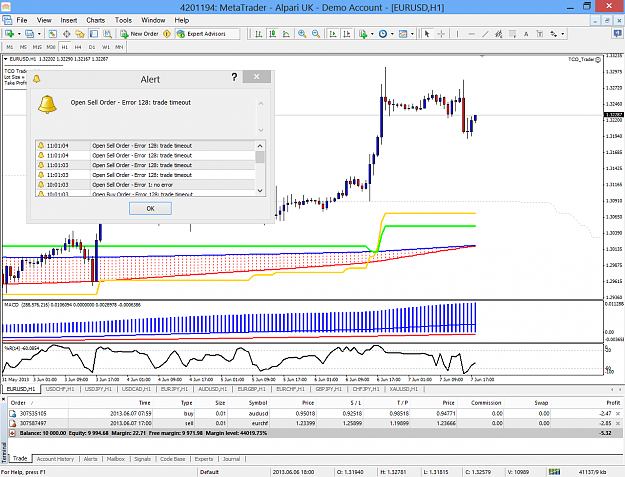Open the Charts menu
Image resolution: width=625 pixels, height=477 pixels.
(x=96, y=20)
